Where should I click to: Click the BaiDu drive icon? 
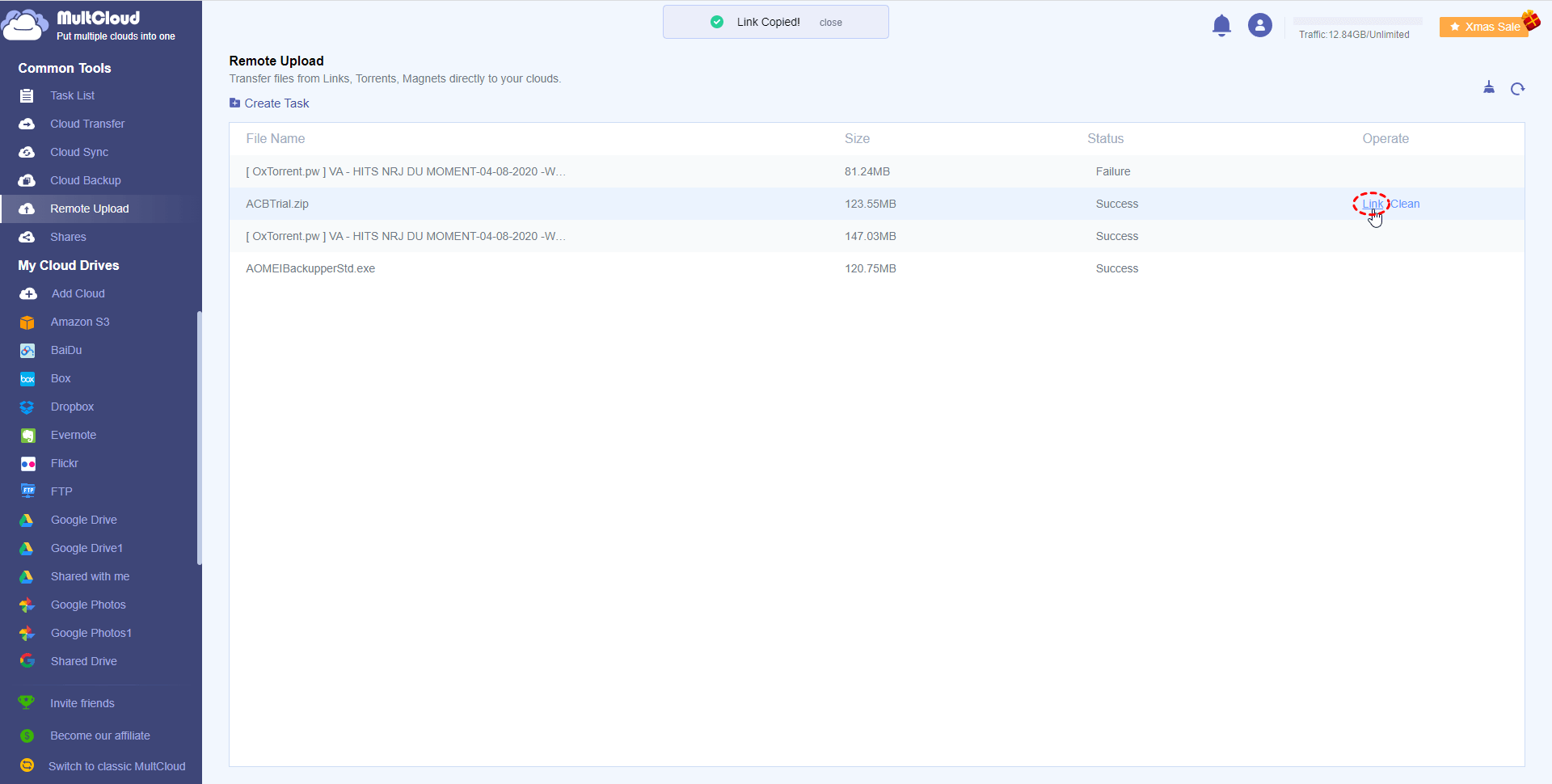tap(27, 351)
